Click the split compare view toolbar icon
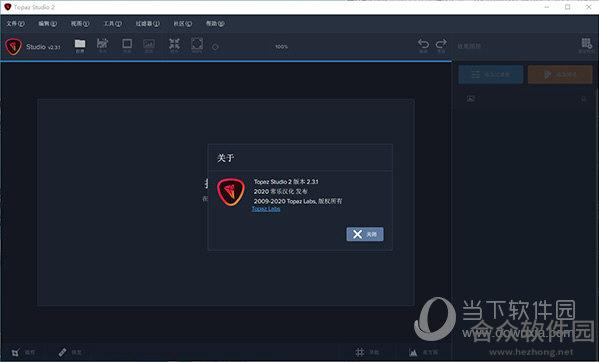This screenshot has height=362, width=599. point(149,45)
